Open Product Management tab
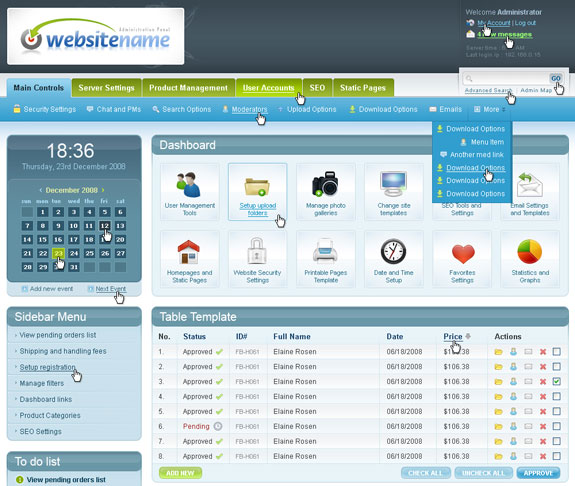Screen dimensions: 575x486 click(x=188, y=88)
